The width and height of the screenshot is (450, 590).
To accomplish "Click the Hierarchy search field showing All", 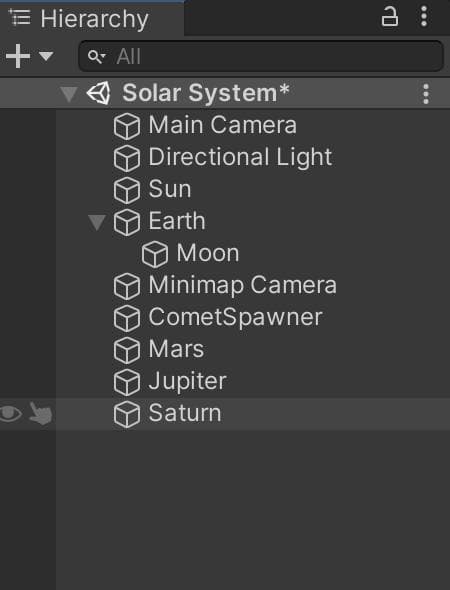I will (261, 56).
